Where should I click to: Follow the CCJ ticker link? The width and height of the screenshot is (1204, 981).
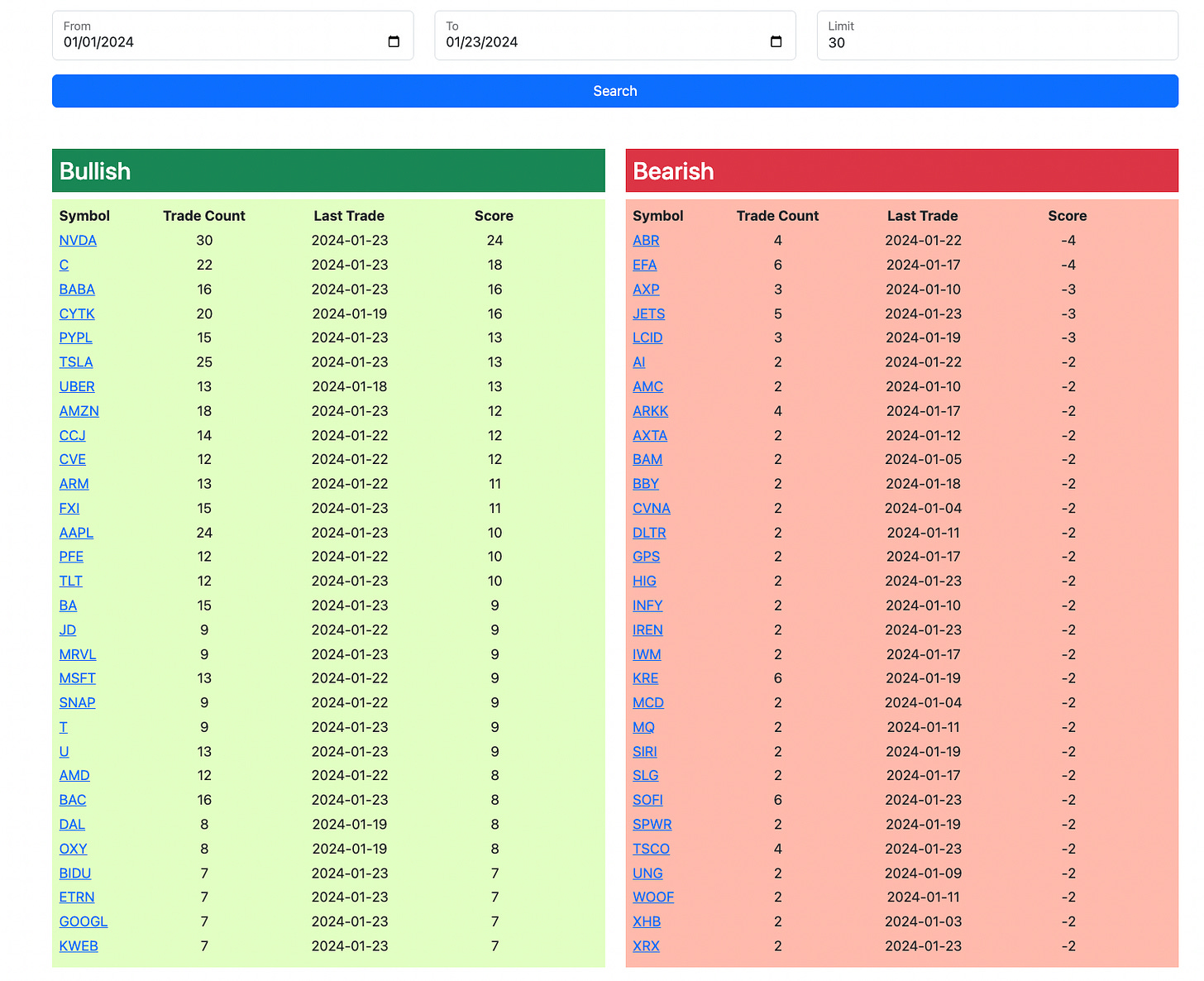point(73,436)
